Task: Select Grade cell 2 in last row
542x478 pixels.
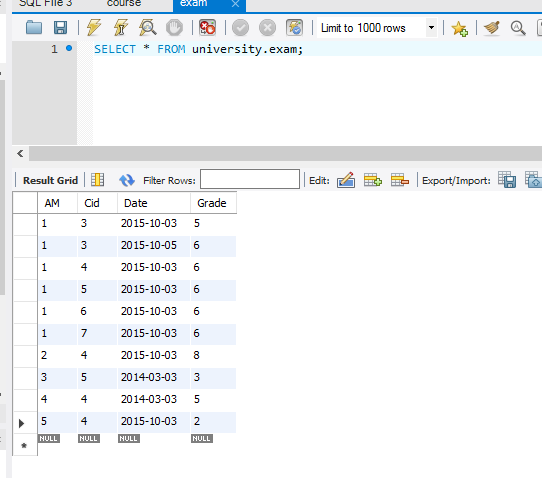Action: pyautogui.click(x=213, y=421)
